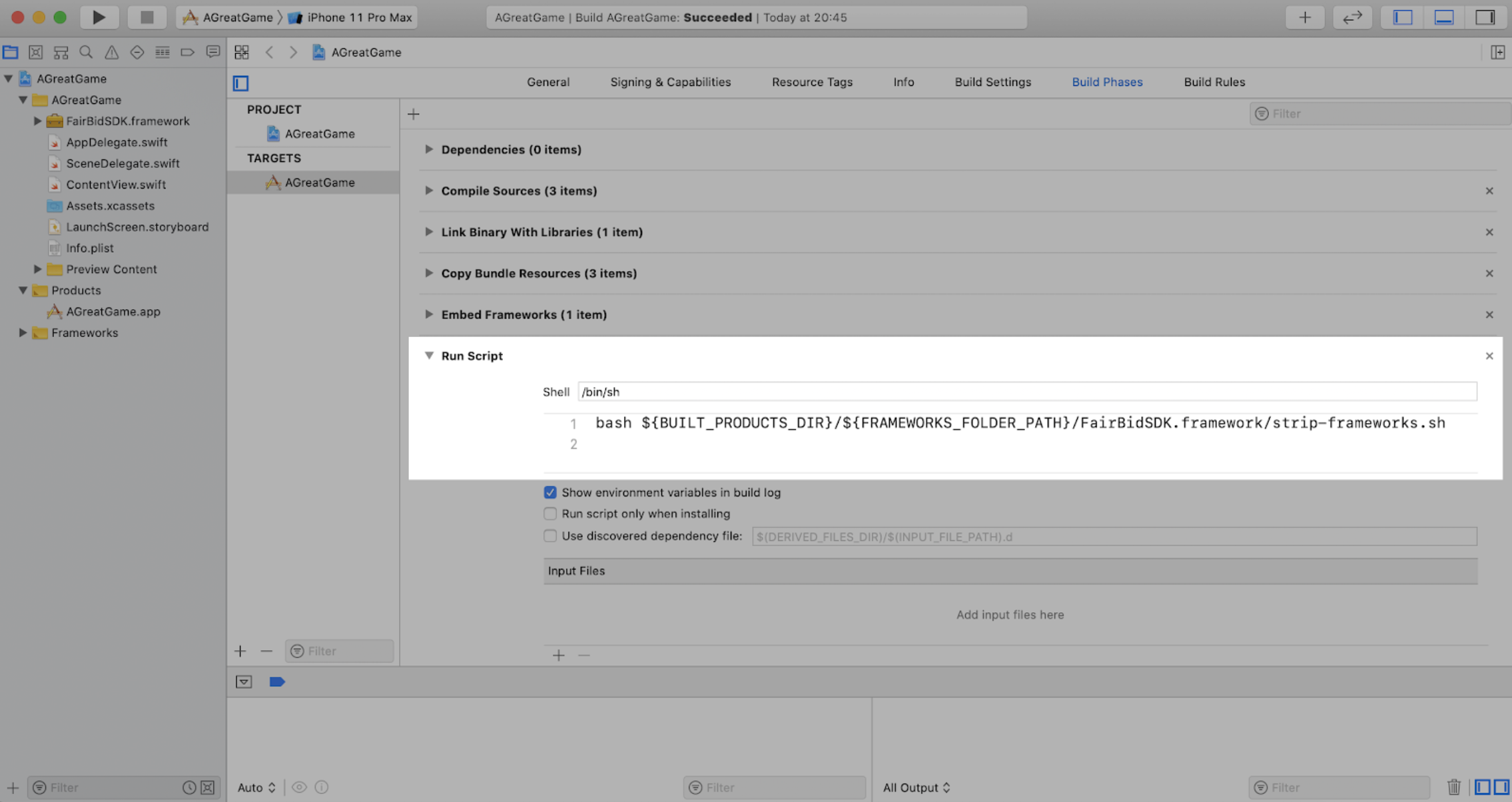
Task: Add an input file with plus
Action: pos(559,655)
